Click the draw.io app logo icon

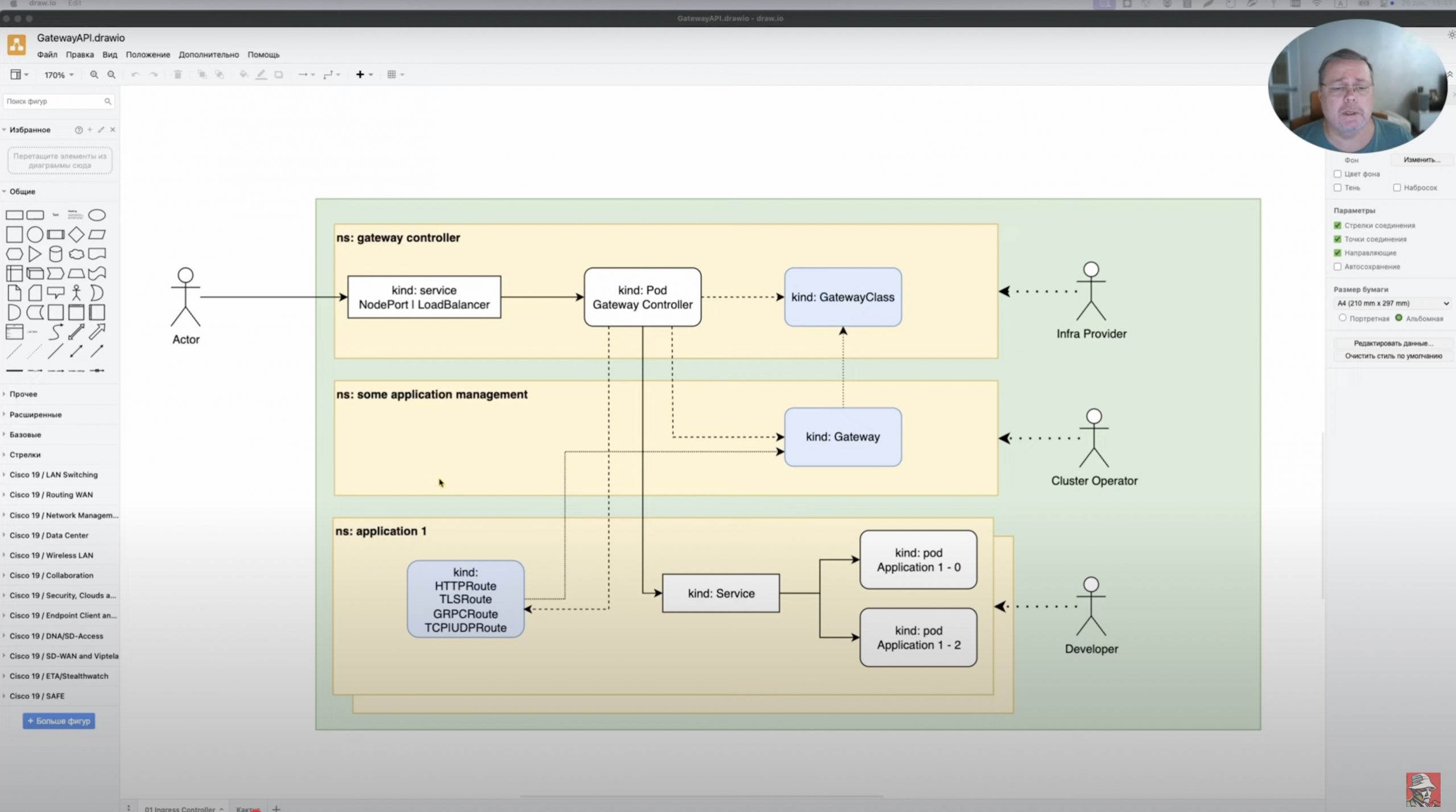click(x=16, y=45)
